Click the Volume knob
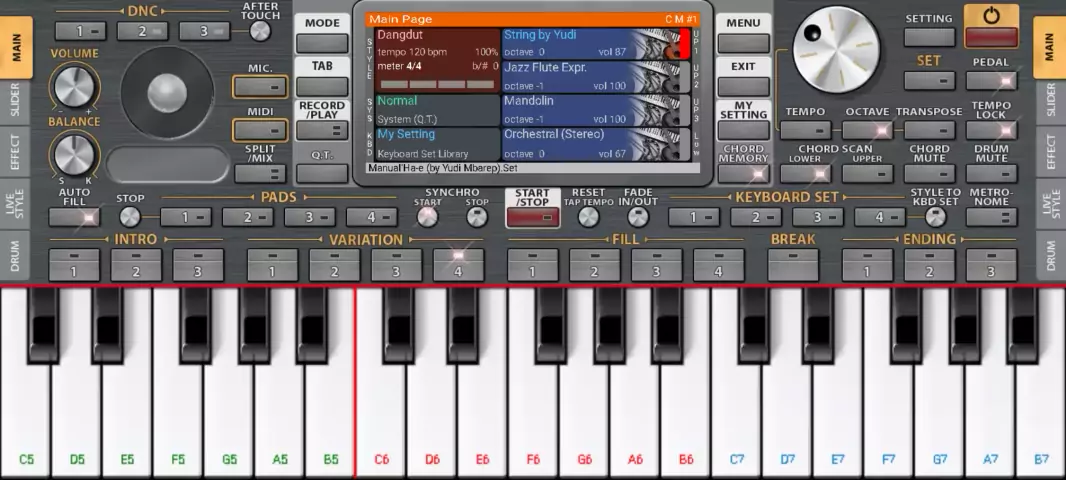Screen dimensions: 1066x480 tap(75, 88)
